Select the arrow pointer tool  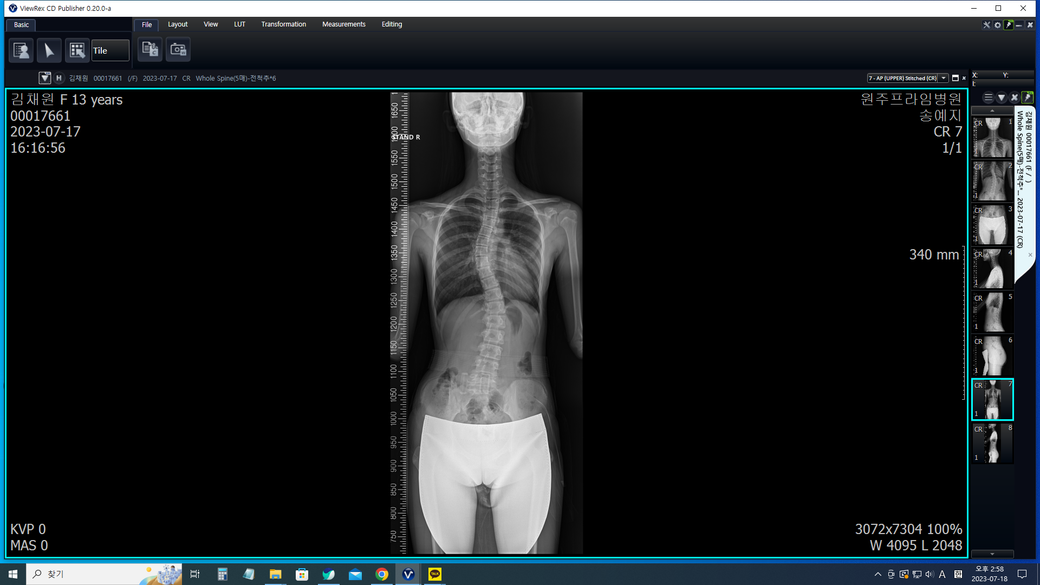[49, 50]
